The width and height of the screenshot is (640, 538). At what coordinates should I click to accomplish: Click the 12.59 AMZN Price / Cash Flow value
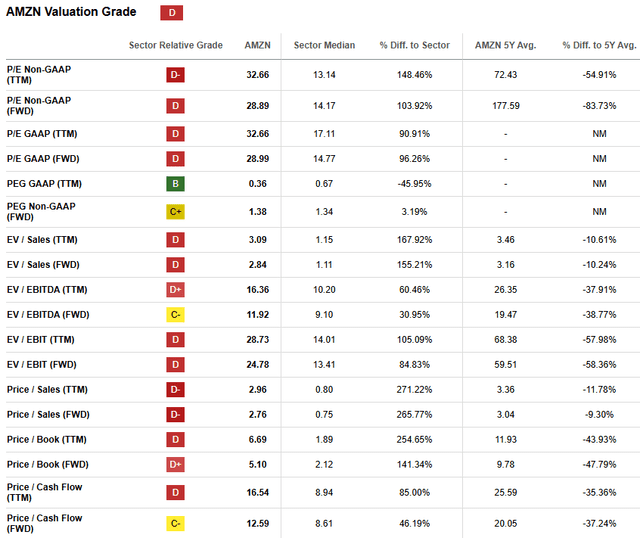(x=258, y=523)
